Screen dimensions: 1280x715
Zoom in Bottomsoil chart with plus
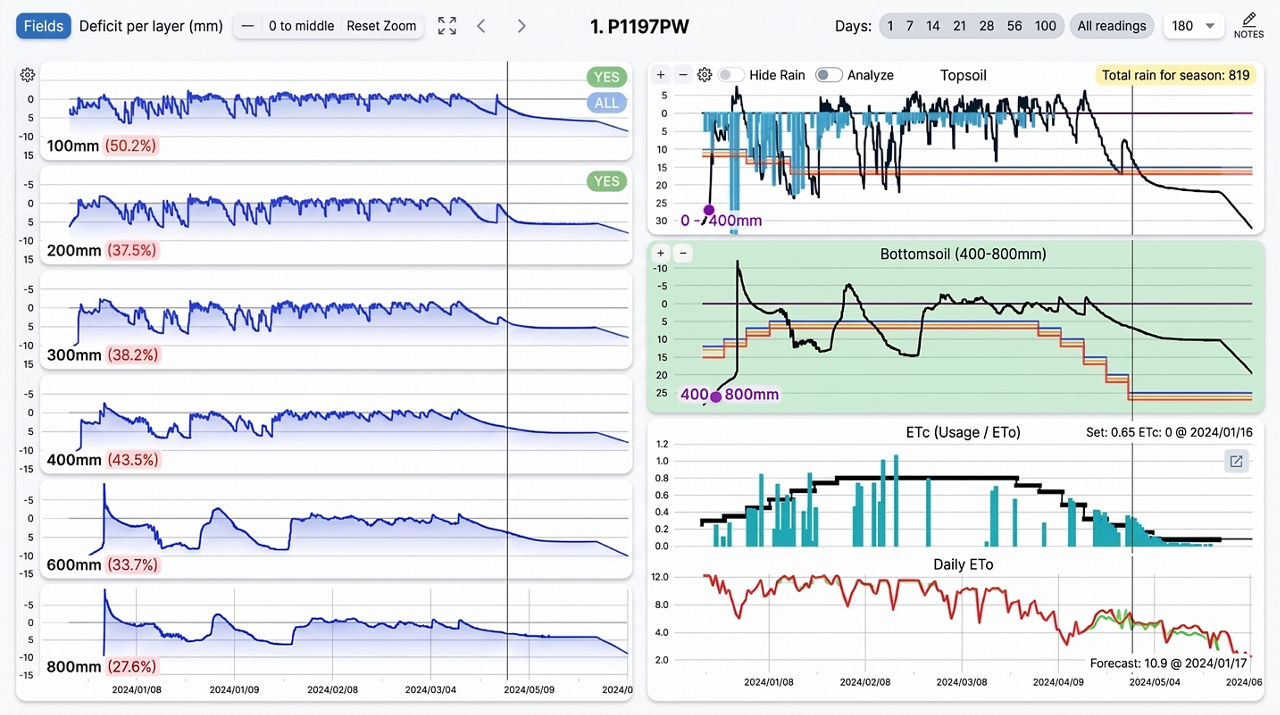[661, 253]
